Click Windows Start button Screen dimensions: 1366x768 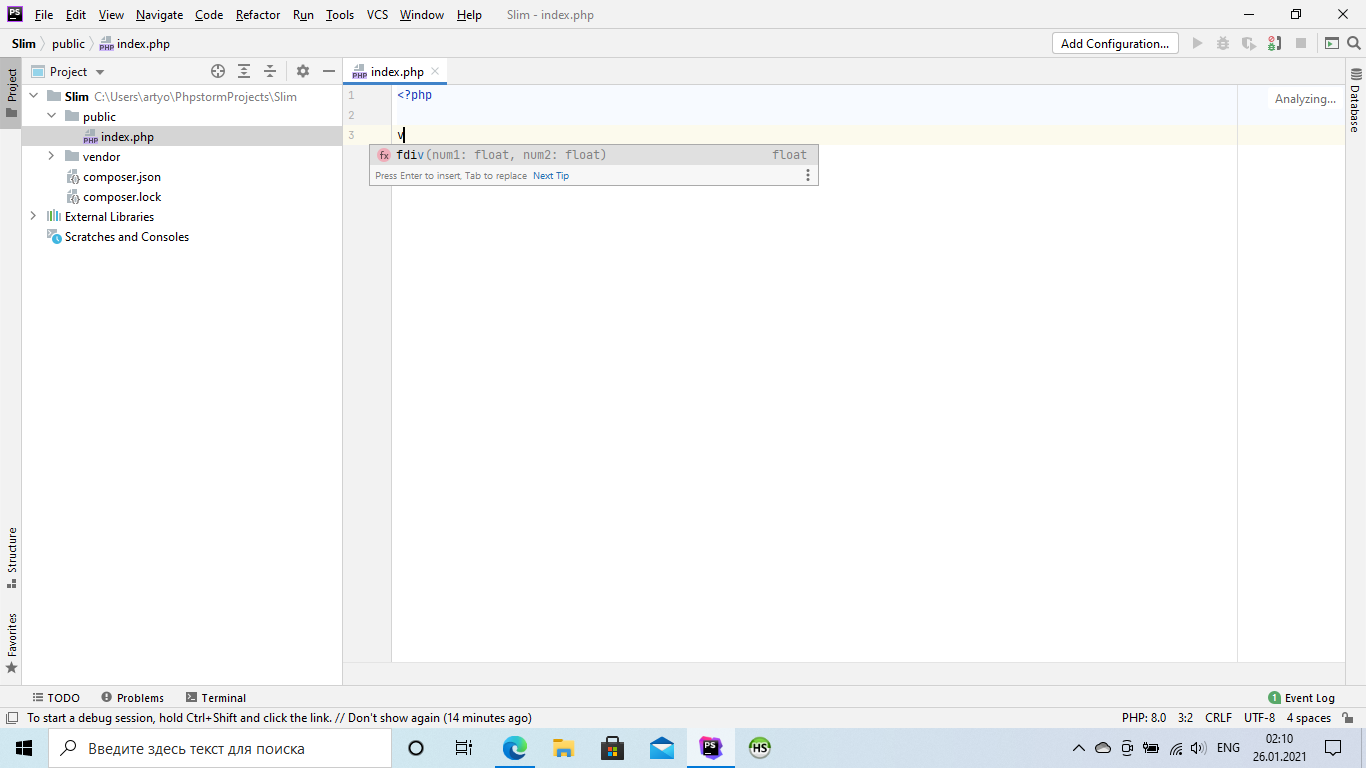24,748
